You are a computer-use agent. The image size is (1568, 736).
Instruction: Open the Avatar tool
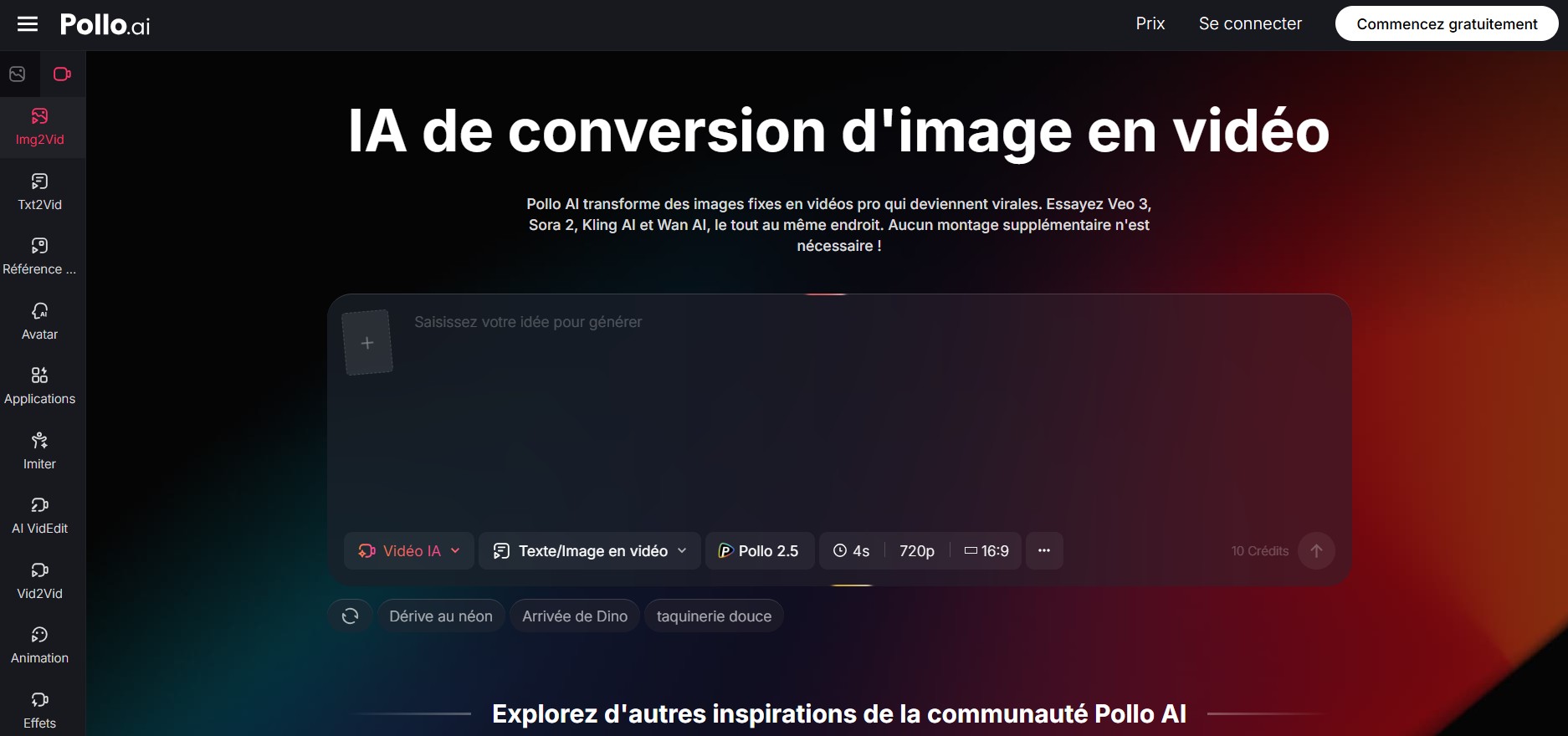pyautogui.click(x=40, y=322)
